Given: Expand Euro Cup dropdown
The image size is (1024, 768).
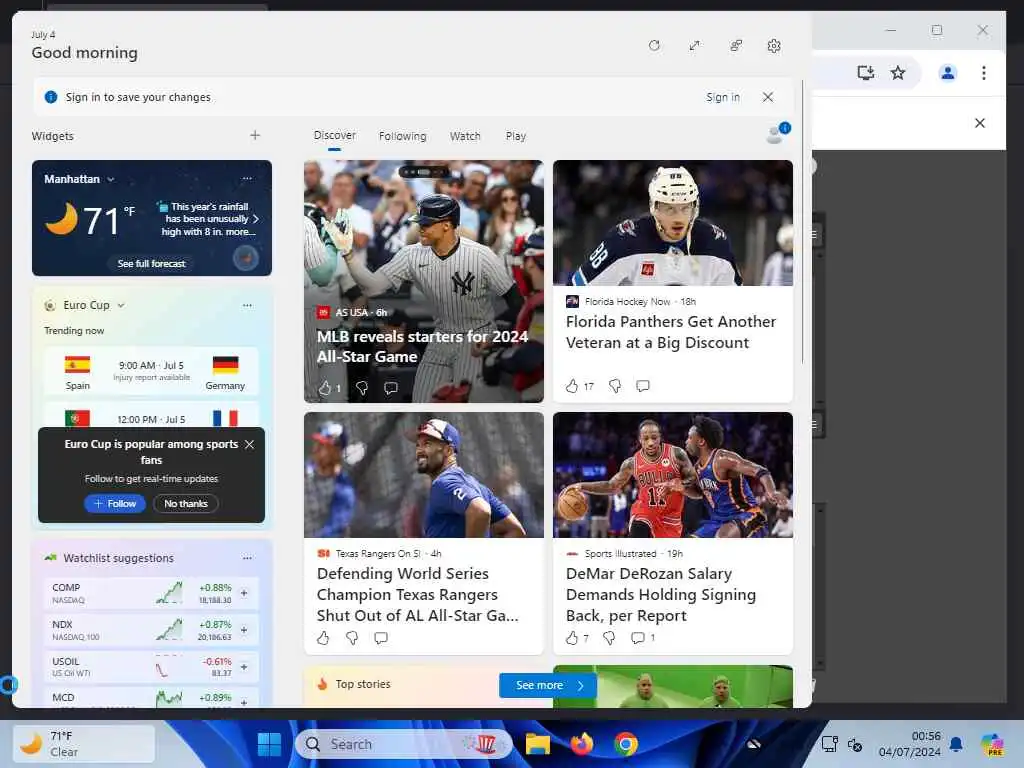Looking at the screenshot, I should [x=121, y=305].
